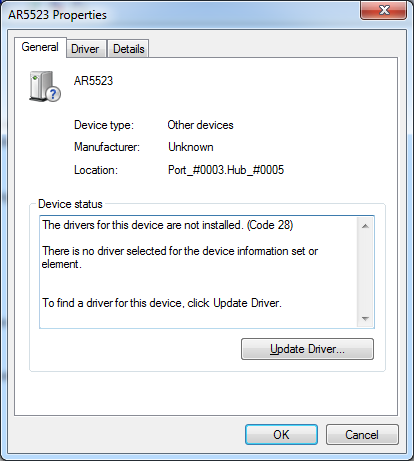414x461 pixels.
Task: Click 'To find a driver' instruction line
Action: coord(162,303)
